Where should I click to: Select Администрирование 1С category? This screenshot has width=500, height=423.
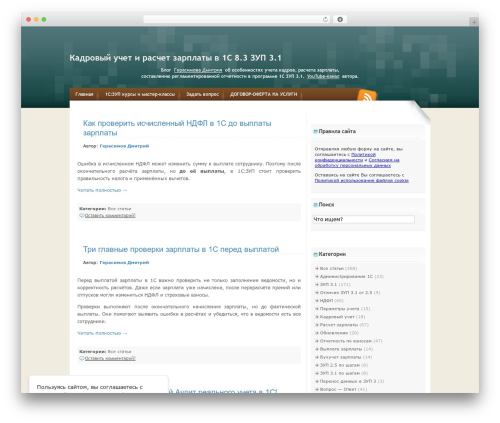tap(346, 277)
